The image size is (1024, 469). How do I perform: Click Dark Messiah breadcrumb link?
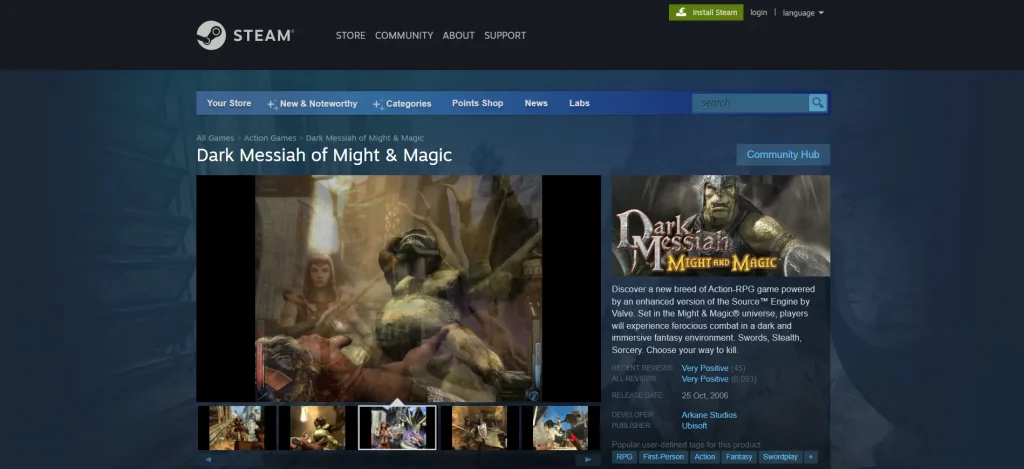click(365, 138)
